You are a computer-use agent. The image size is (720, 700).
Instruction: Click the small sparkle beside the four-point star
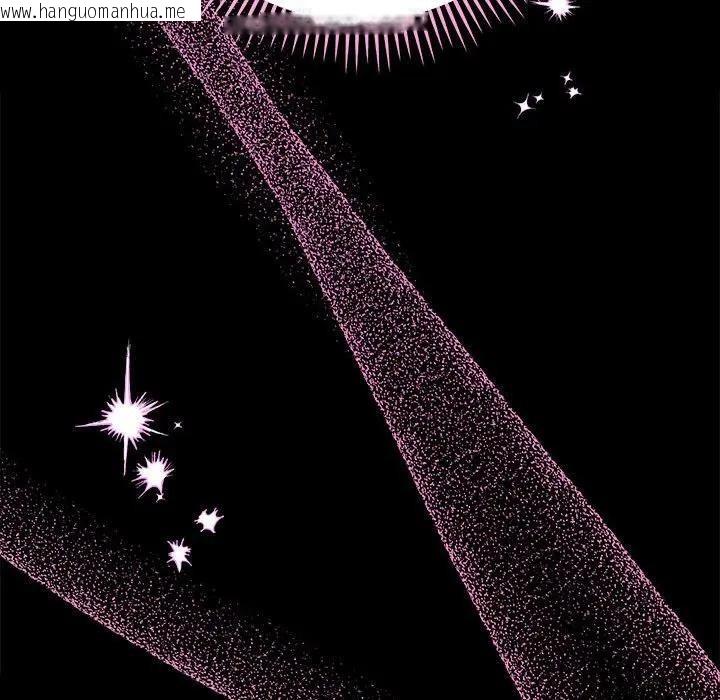[x=539, y=98]
